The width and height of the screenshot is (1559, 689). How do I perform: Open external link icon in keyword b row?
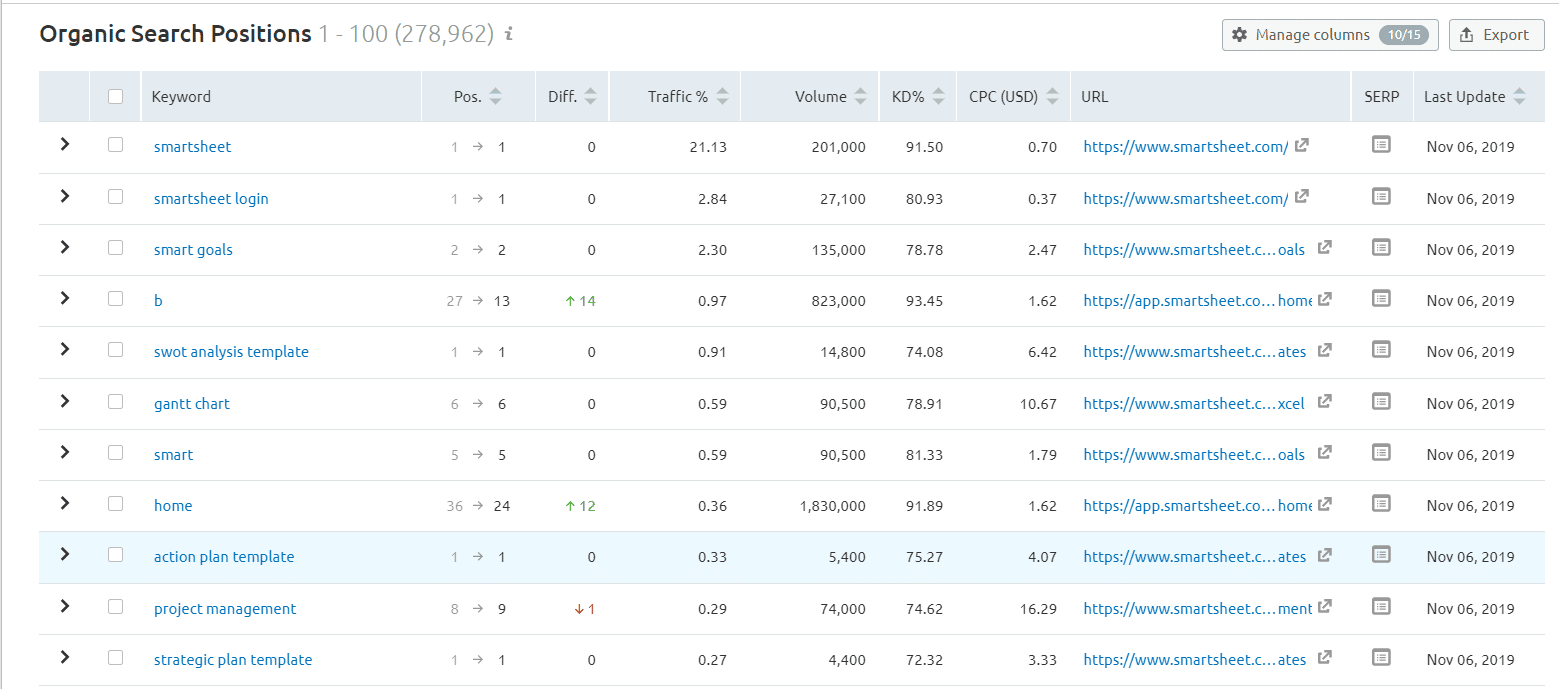1324,298
